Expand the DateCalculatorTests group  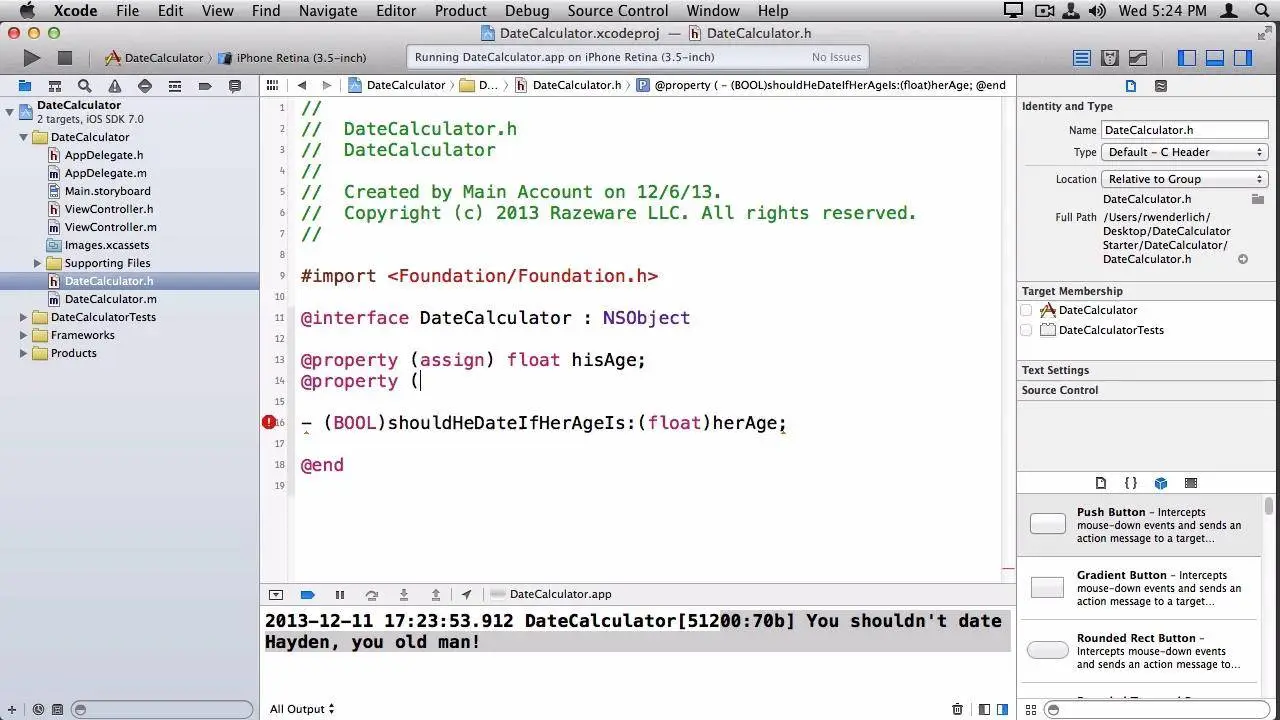[x=24, y=317]
